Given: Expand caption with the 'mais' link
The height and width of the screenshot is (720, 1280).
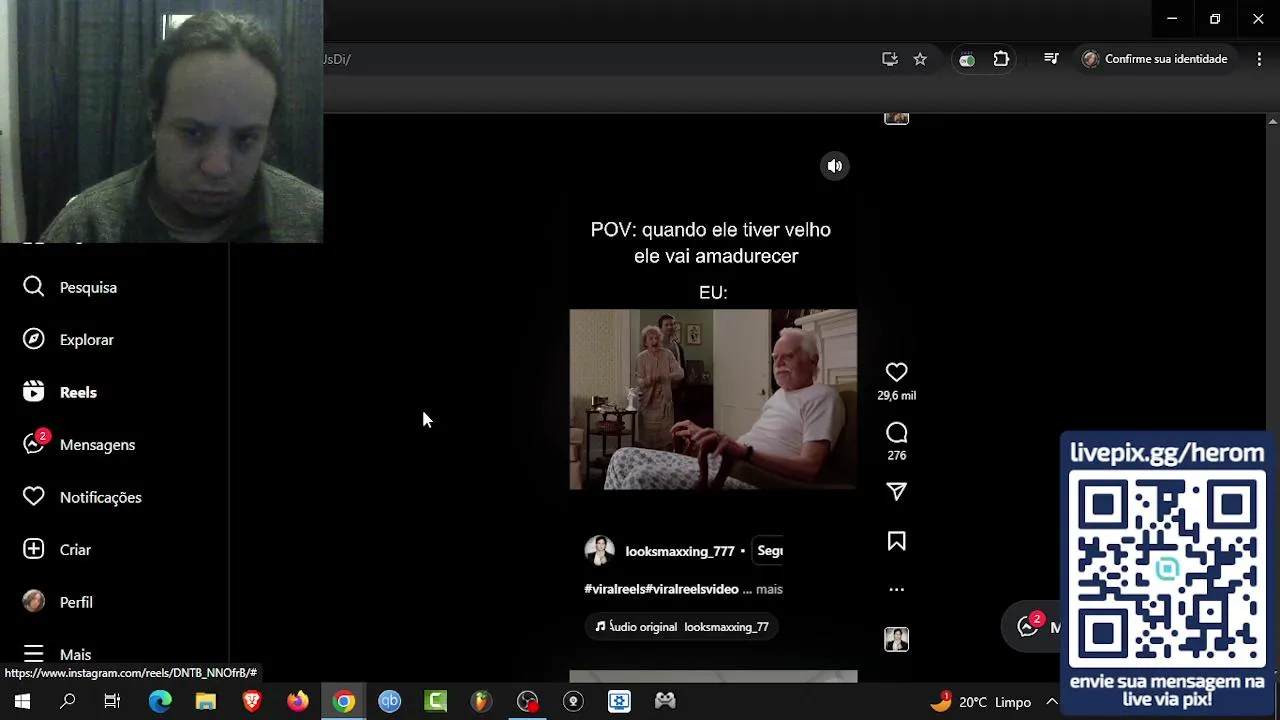Looking at the screenshot, I should point(769,589).
